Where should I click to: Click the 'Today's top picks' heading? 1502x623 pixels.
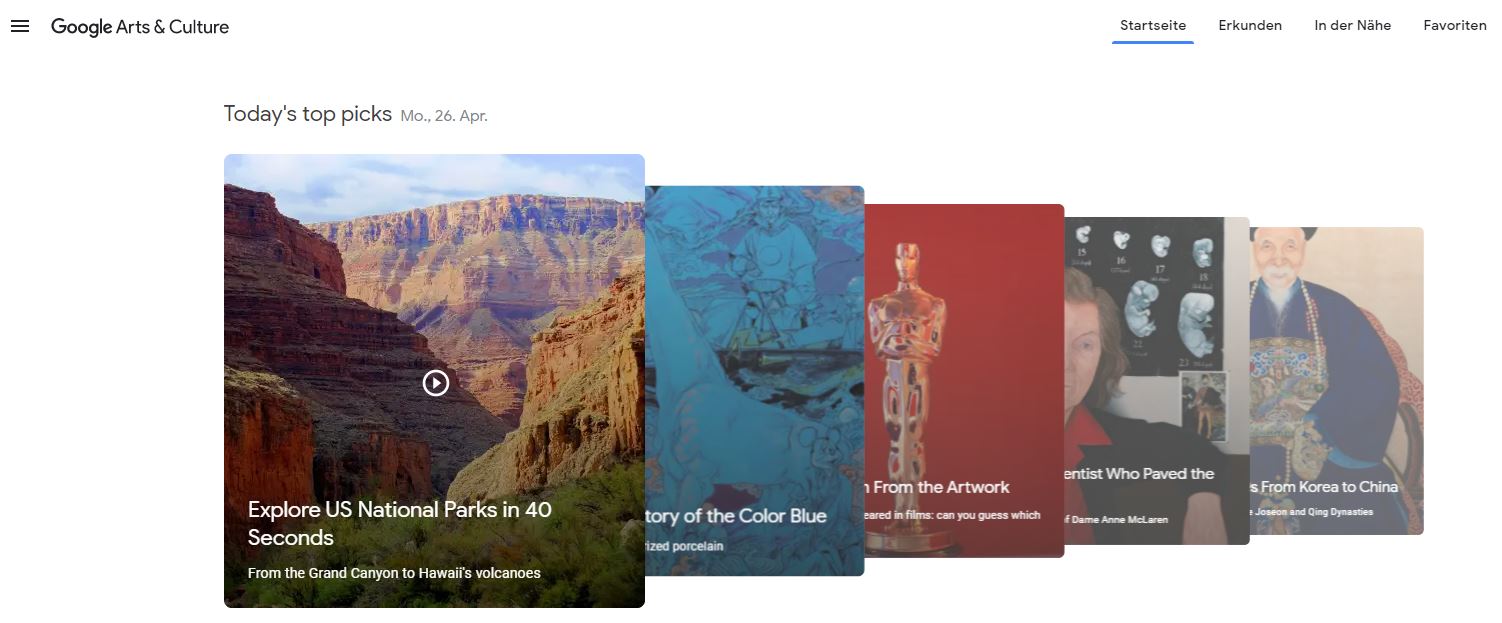pyautogui.click(x=308, y=114)
